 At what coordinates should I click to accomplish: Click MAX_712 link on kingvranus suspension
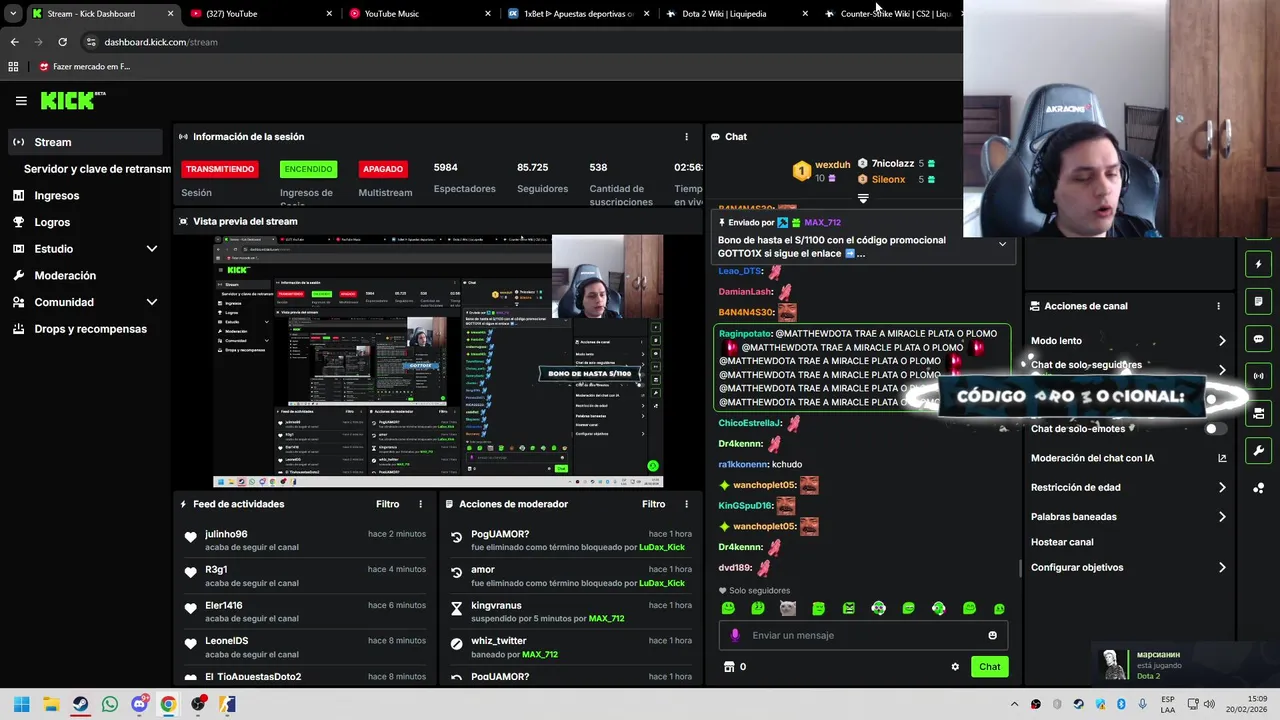[606, 619]
